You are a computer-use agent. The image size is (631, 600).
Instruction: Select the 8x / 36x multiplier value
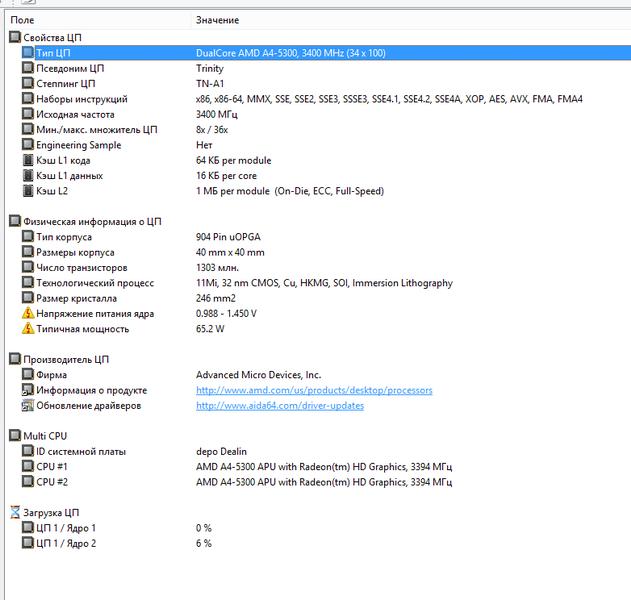pos(212,130)
